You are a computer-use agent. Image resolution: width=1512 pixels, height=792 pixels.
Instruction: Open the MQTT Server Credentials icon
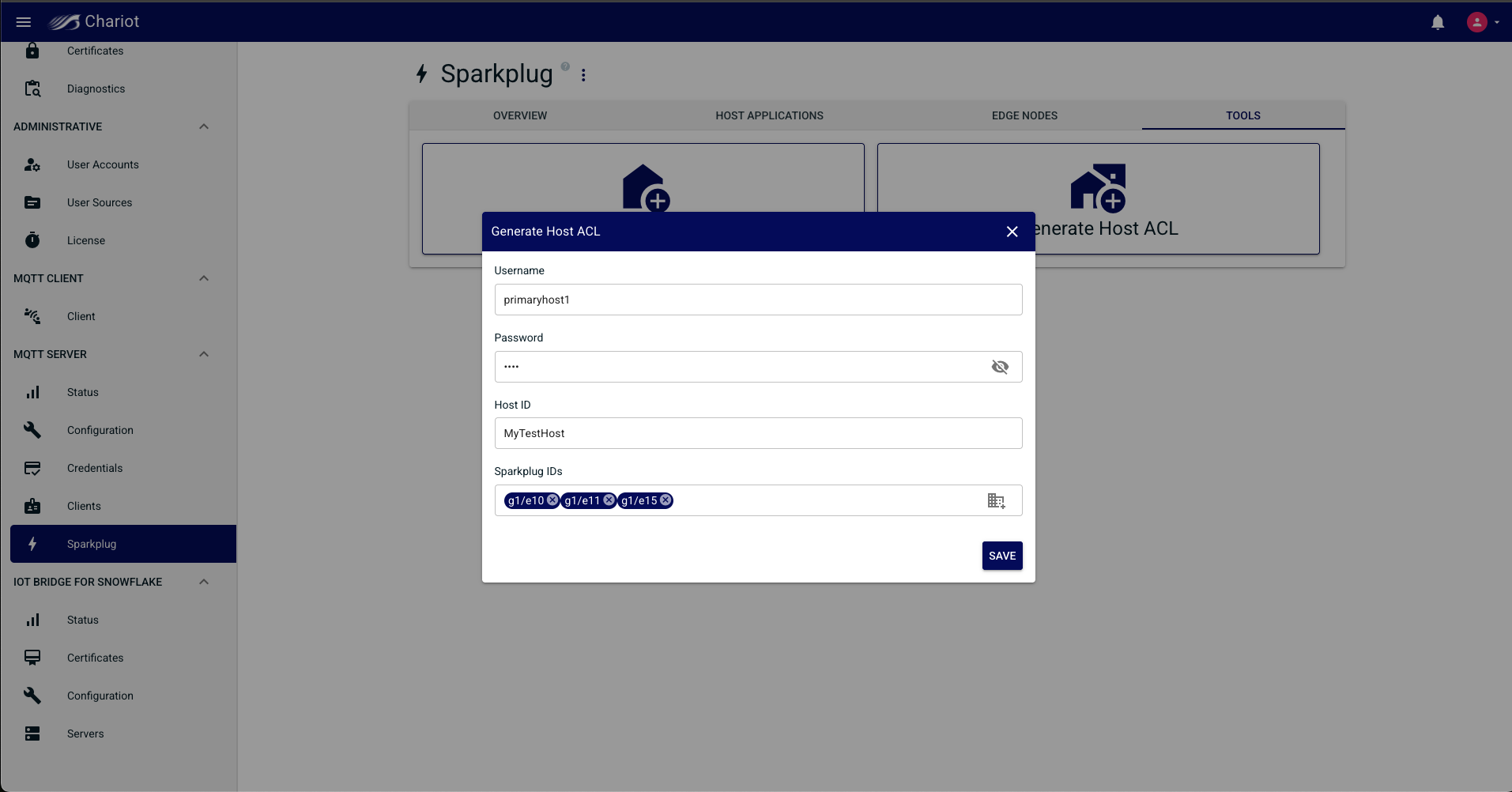32,468
